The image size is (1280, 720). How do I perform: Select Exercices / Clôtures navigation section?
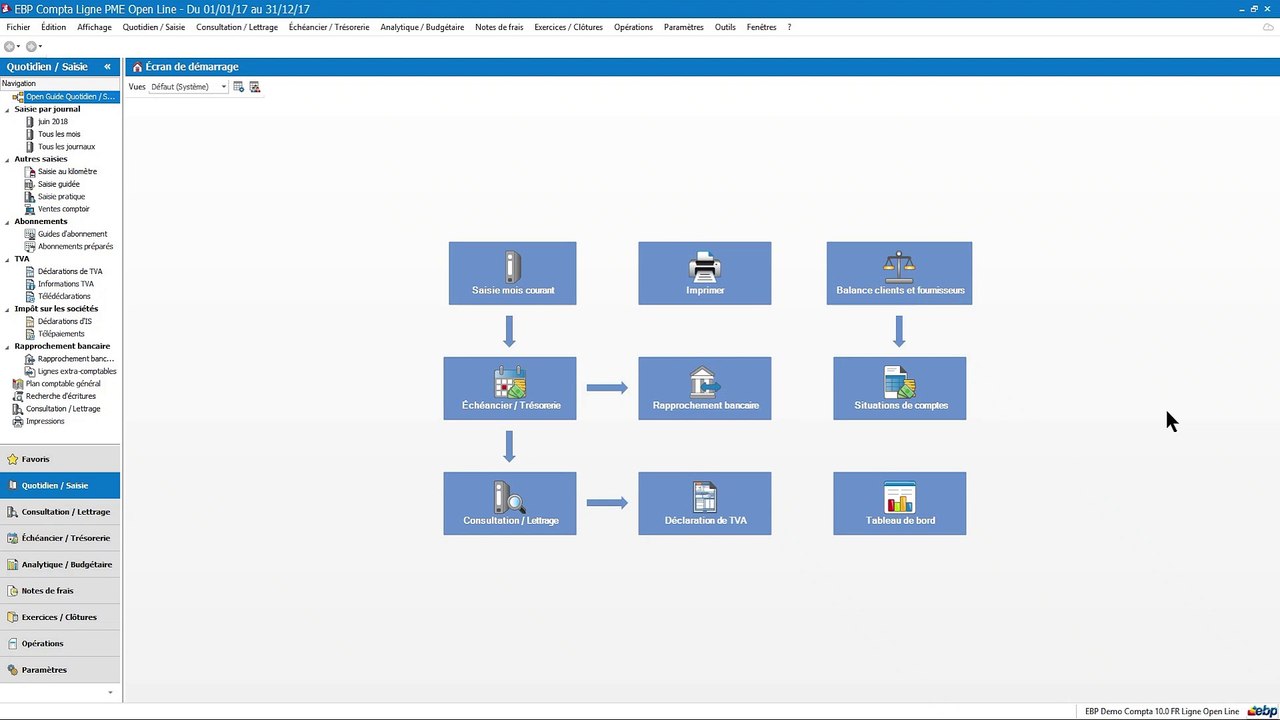(x=60, y=617)
